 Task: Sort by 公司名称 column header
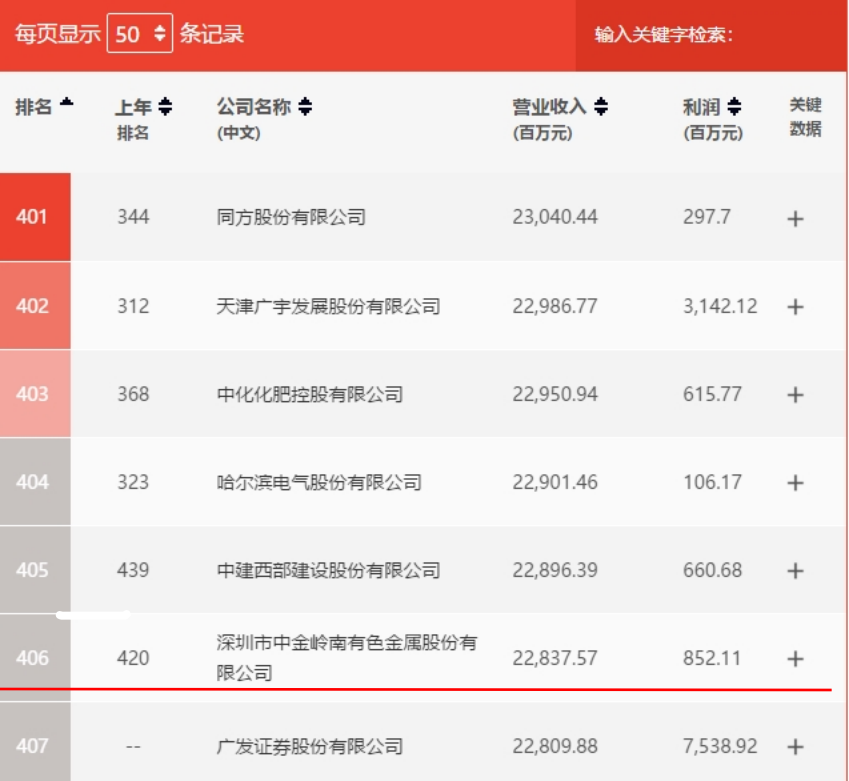coord(264,107)
